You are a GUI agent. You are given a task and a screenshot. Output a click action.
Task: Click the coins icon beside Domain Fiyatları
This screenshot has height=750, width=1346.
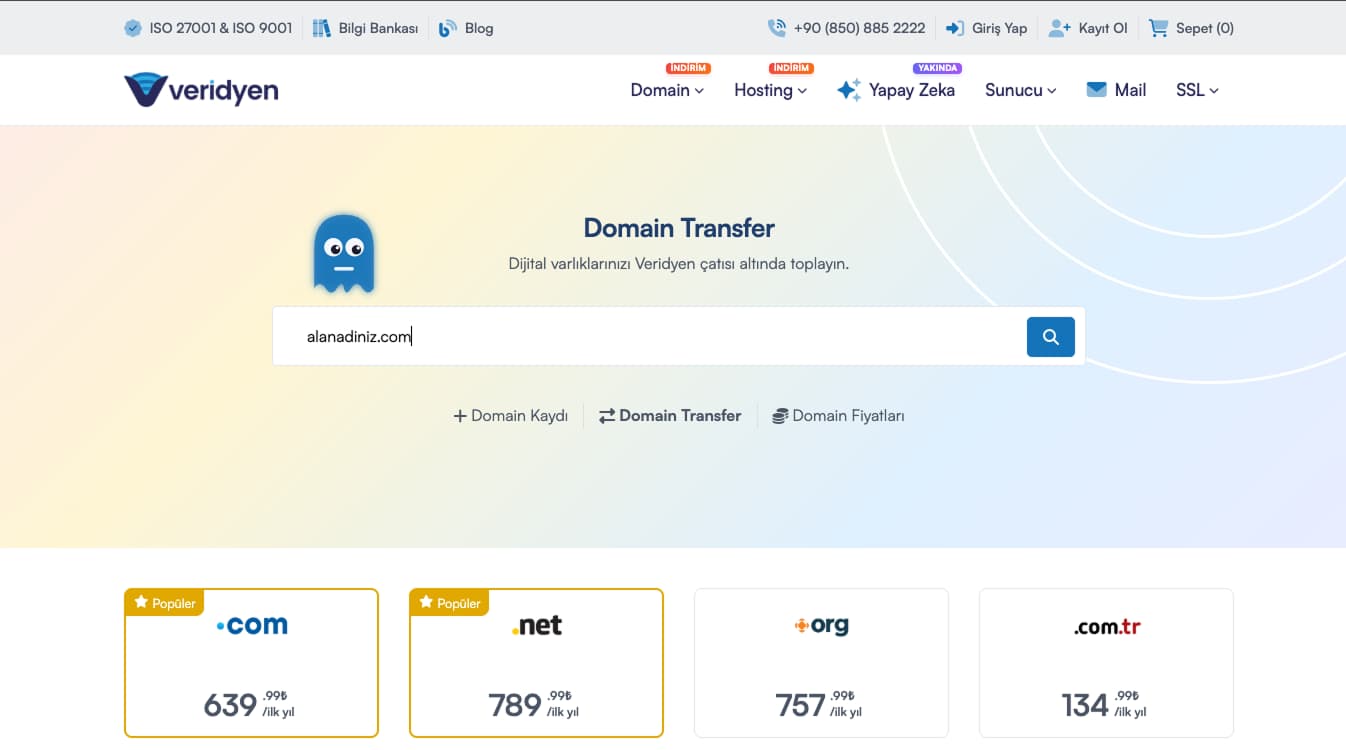click(780, 416)
